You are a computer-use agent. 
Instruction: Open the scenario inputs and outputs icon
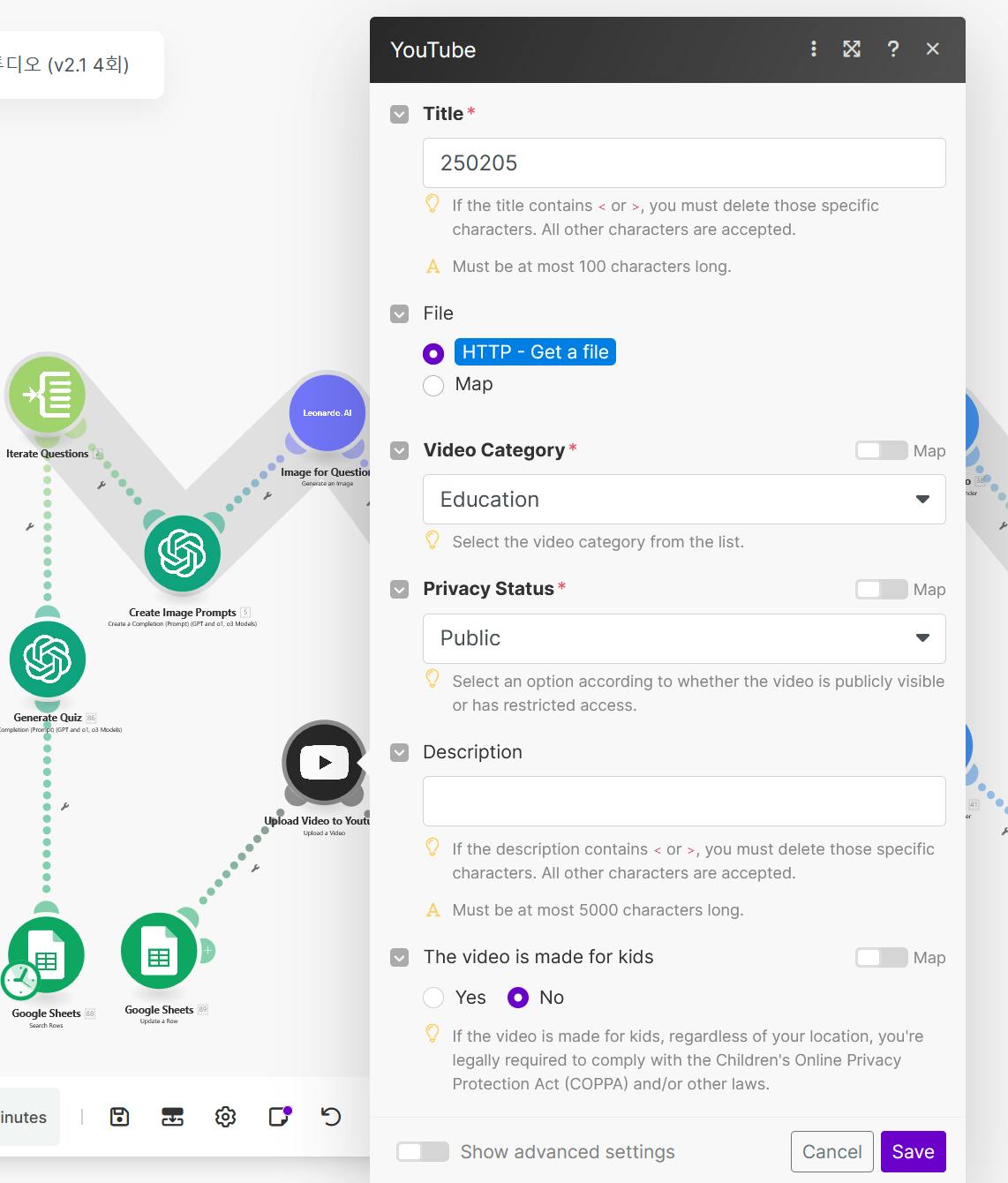[172, 1117]
